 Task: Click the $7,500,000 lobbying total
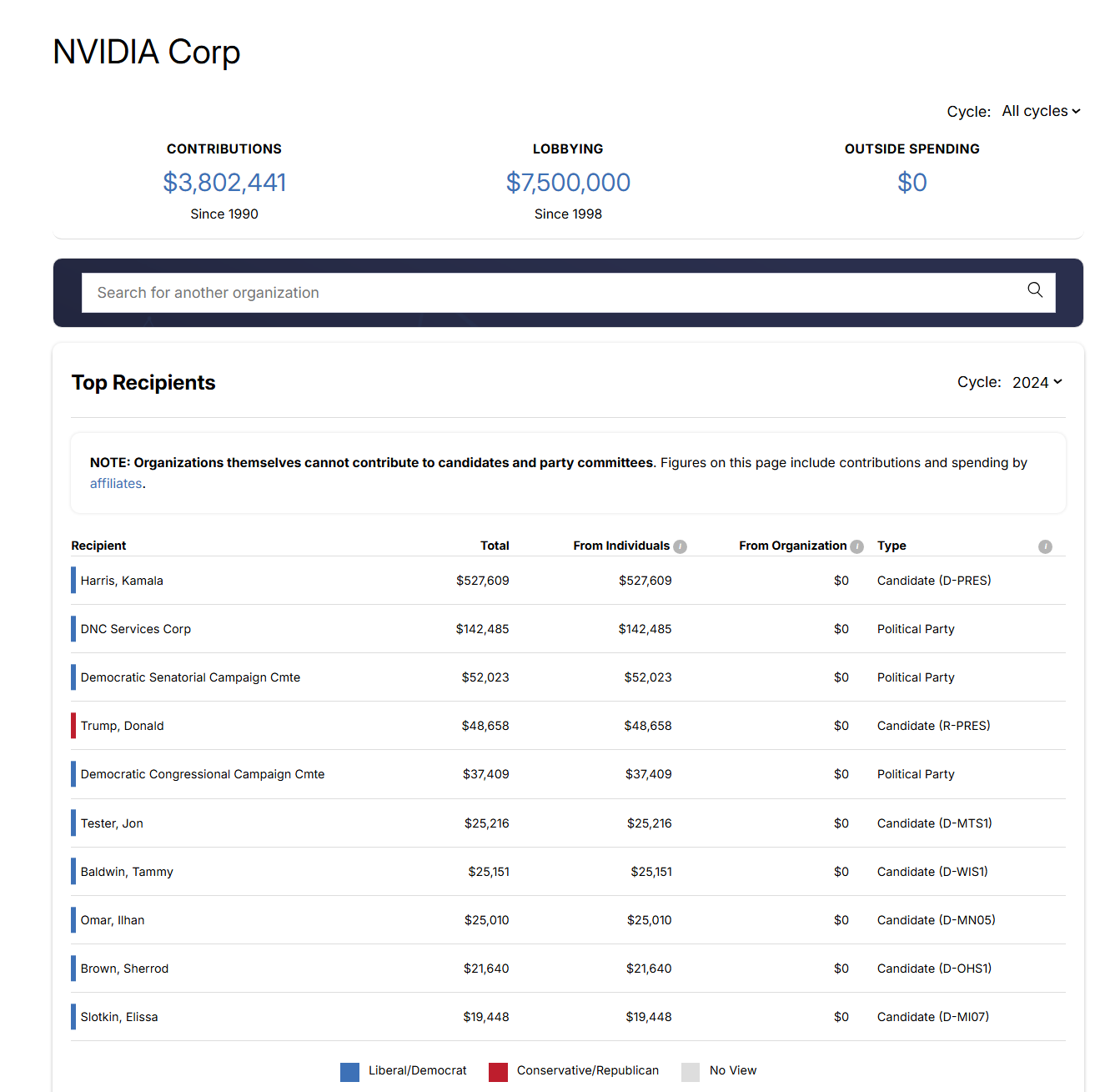pyautogui.click(x=568, y=183)
